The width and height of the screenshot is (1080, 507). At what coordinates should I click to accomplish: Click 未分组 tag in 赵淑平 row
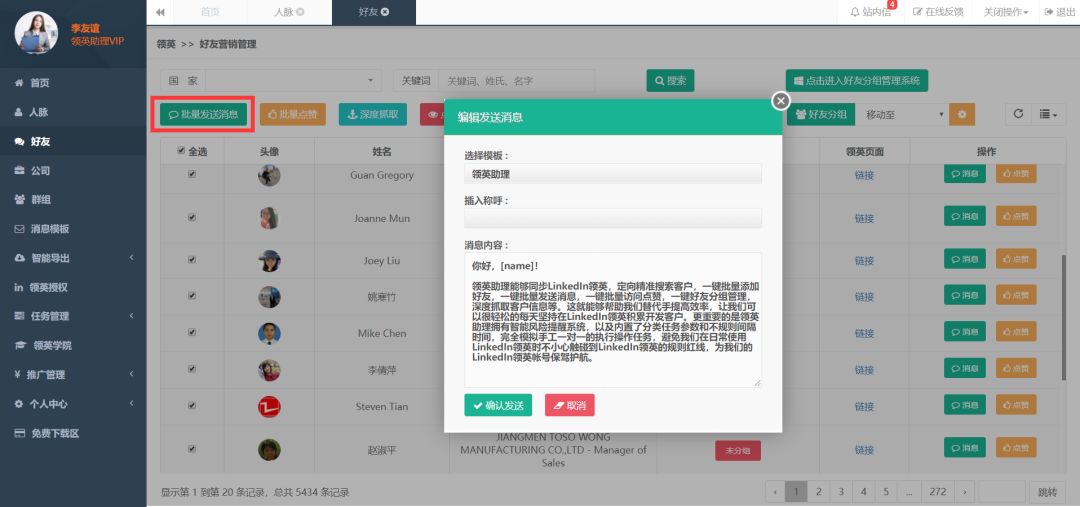pos(738,451)
